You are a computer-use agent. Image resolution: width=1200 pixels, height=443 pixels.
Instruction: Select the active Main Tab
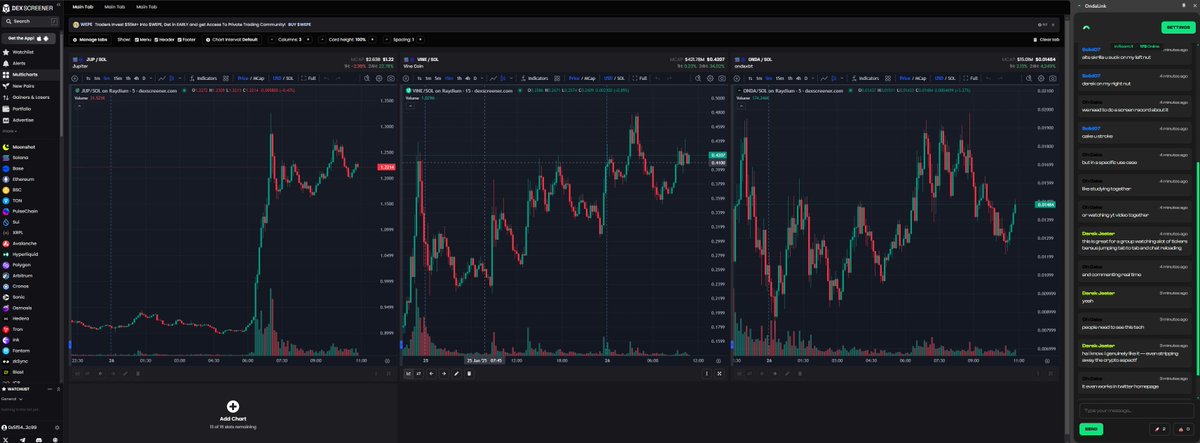coord(84,7)
